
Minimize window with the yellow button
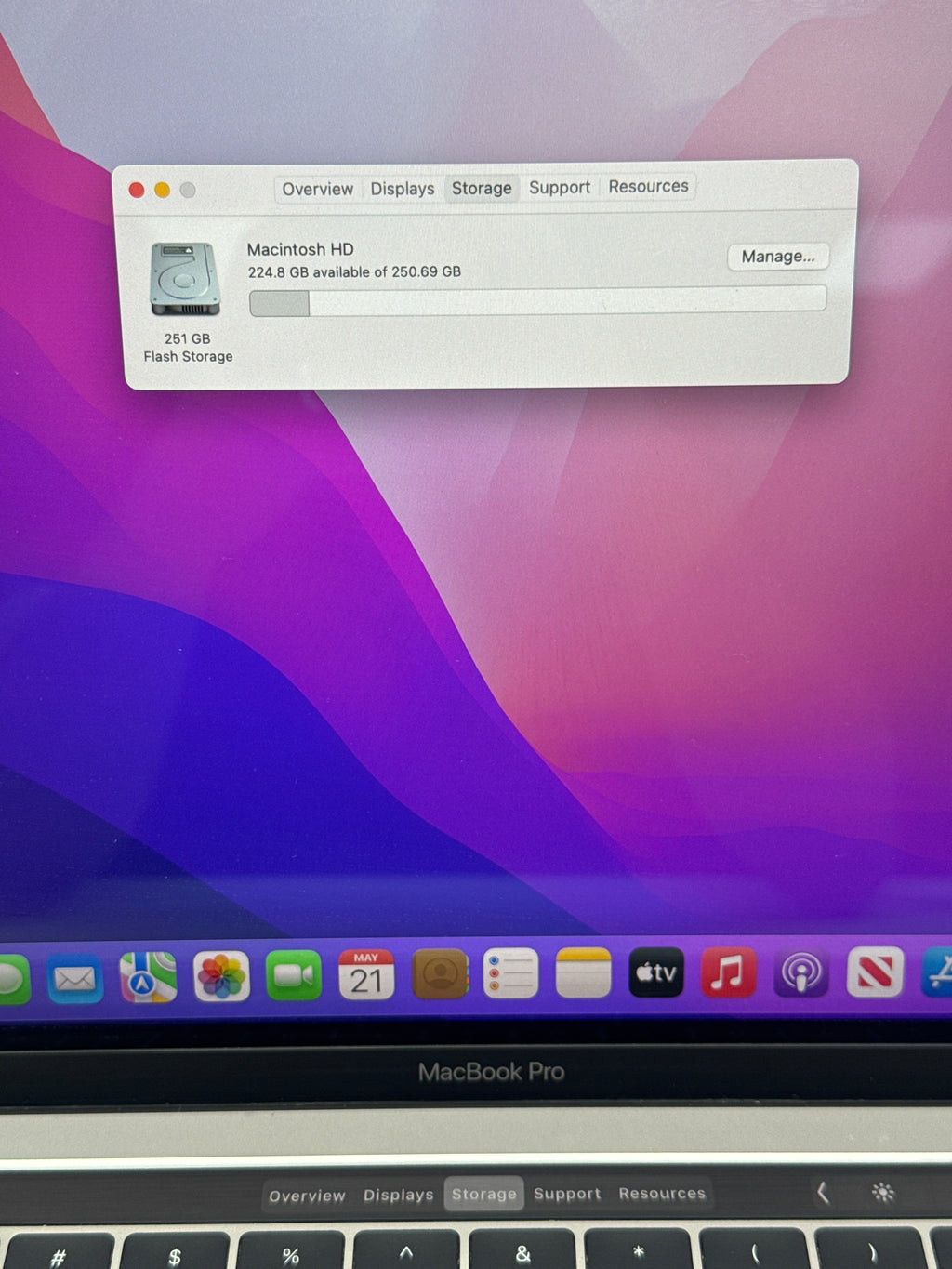coord(162,190)
